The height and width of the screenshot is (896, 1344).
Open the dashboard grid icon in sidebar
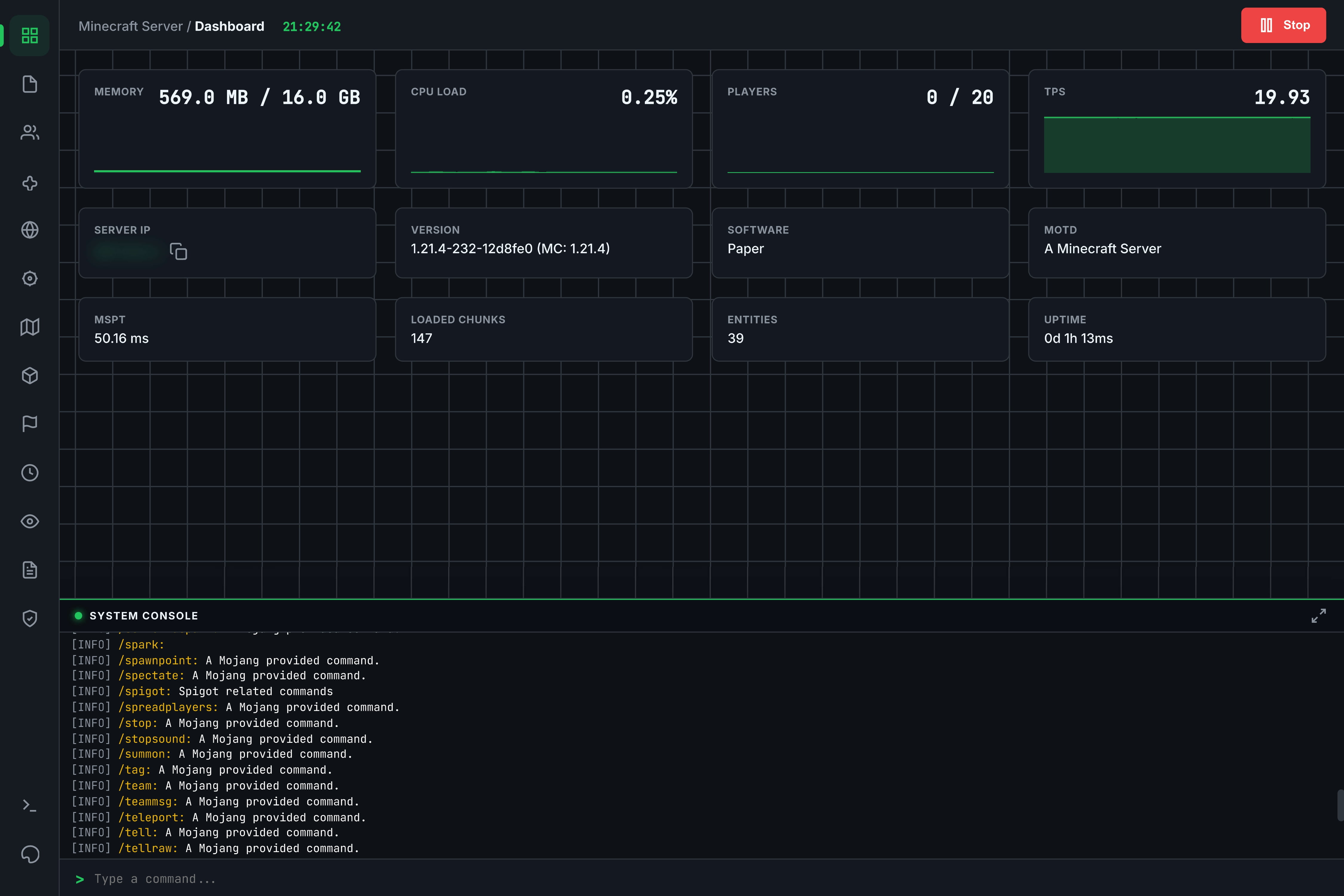30,36
